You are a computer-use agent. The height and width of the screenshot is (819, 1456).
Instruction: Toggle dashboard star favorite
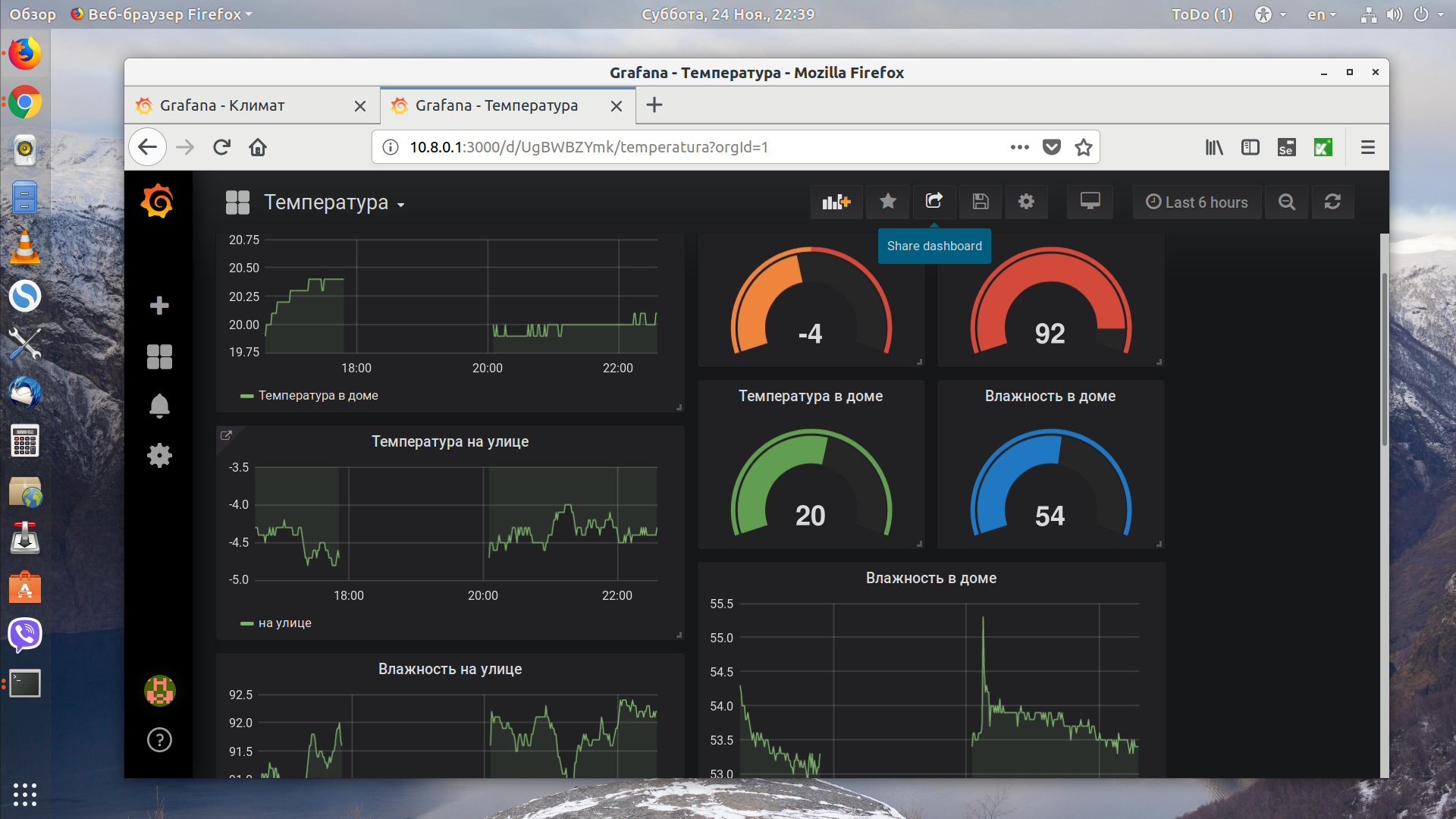[888, 202]
